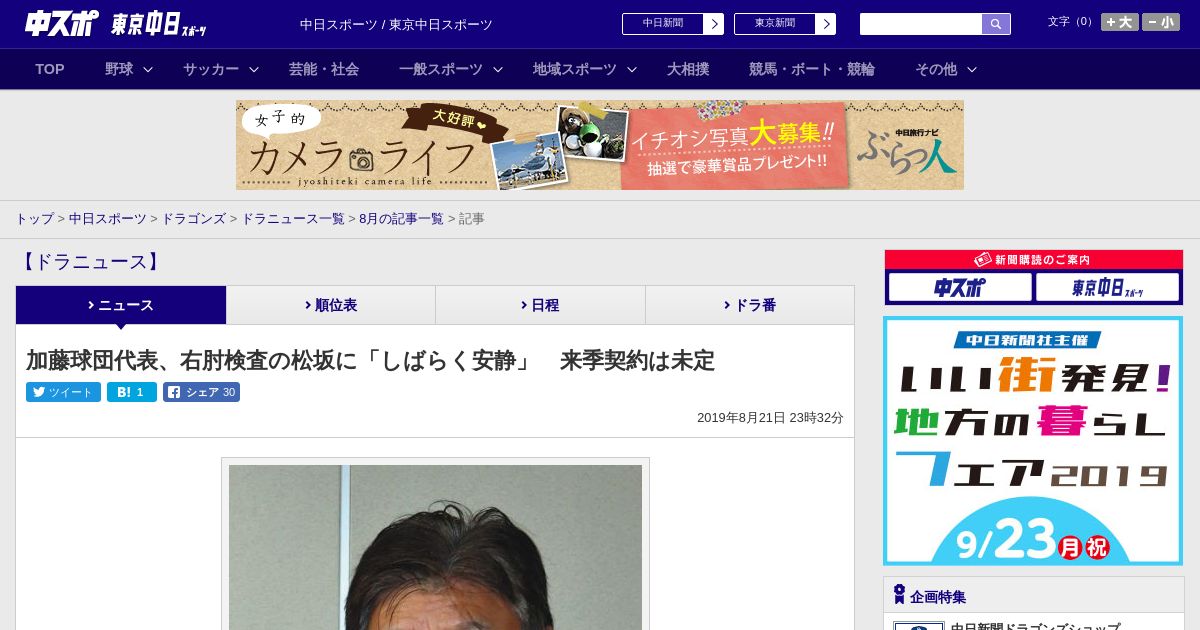Select the 順位表 tab
This screenshot has width=1200, height=630.
coord(331,305)
